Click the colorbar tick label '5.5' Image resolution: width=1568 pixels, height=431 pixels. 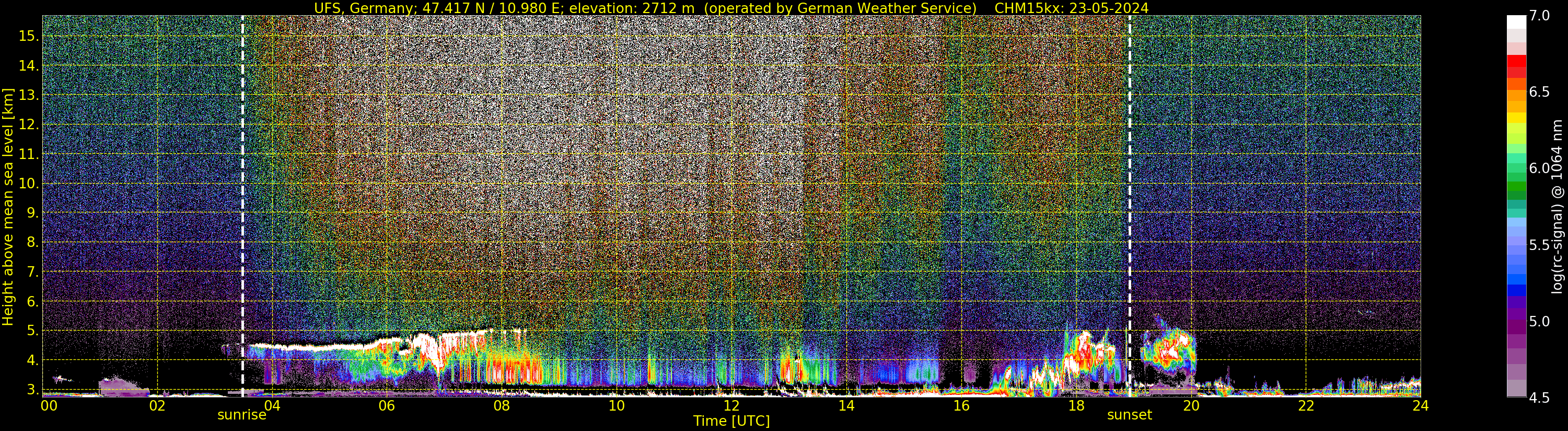pos(1540,245)
